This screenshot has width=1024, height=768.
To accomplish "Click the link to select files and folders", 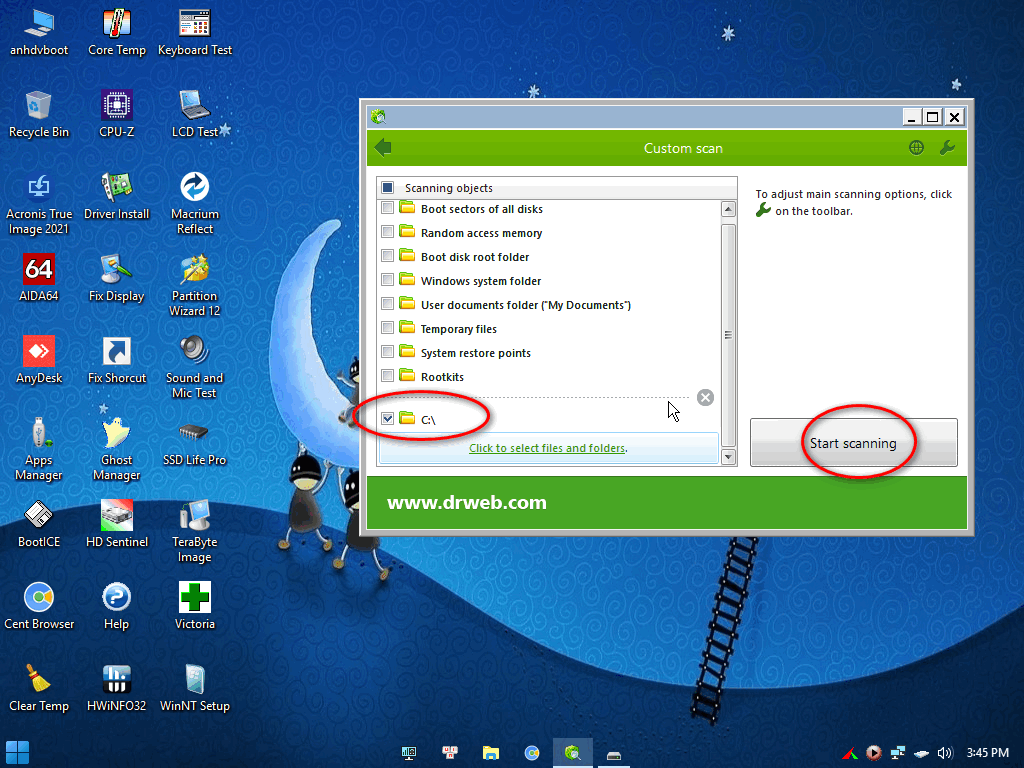I will coord(547,448).
